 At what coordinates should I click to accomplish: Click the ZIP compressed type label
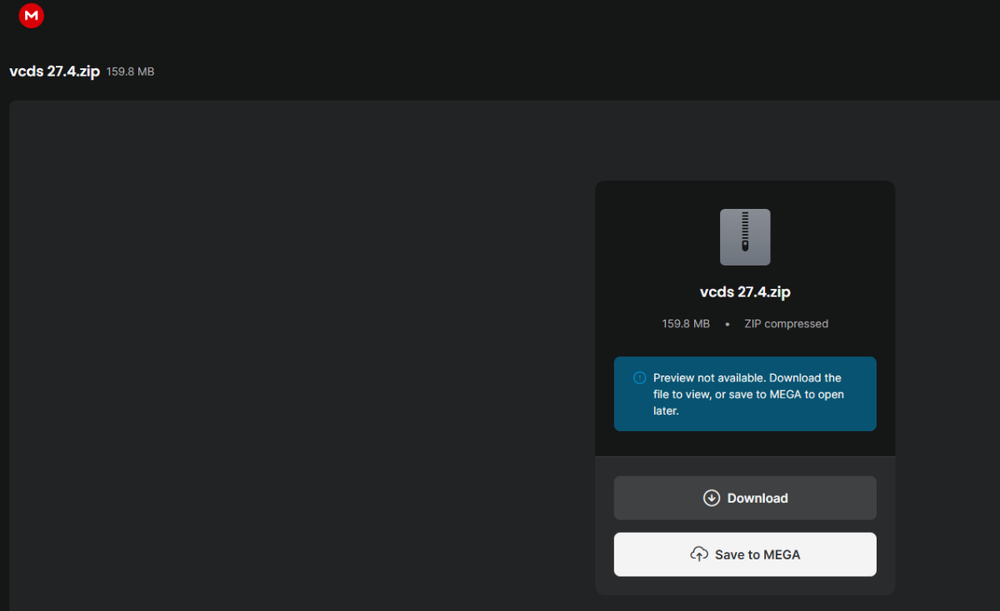(786, 324)
